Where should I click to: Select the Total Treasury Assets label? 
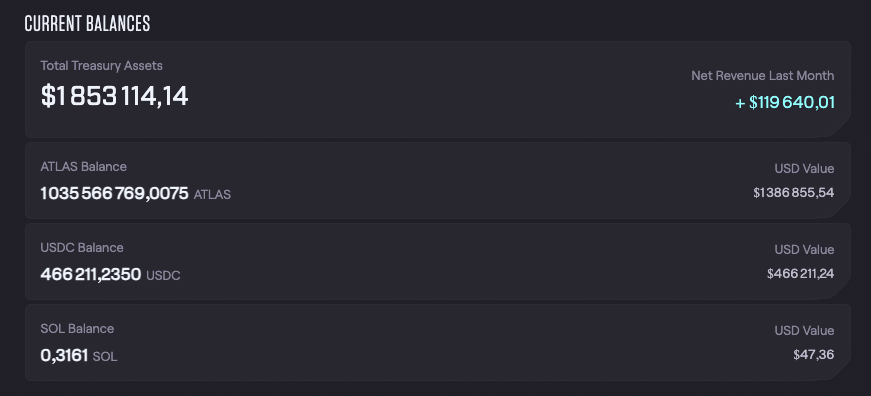tap(102, 66)
